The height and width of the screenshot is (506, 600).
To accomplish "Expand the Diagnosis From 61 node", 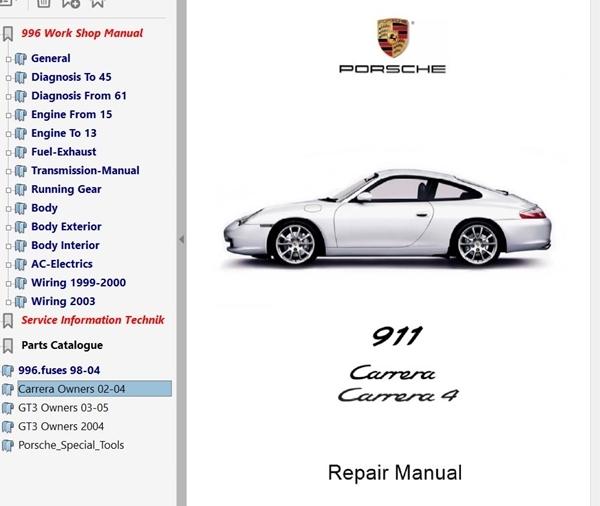I will click(8, 97).
